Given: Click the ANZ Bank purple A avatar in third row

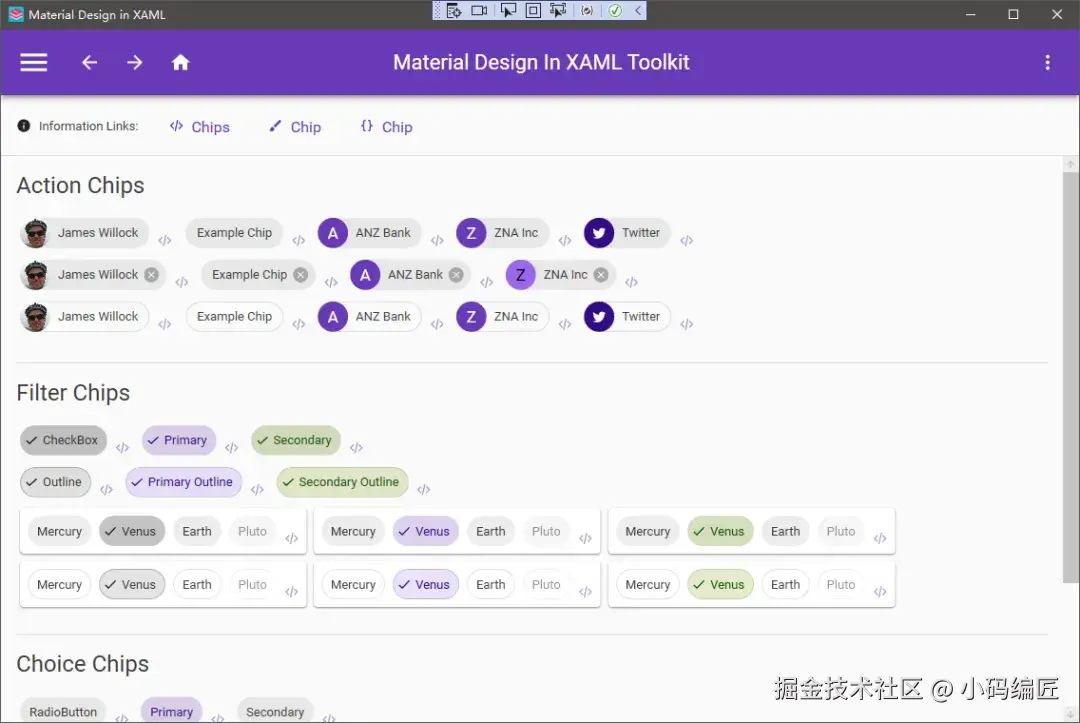Looking at the screenshot, I should pos(333,317).
